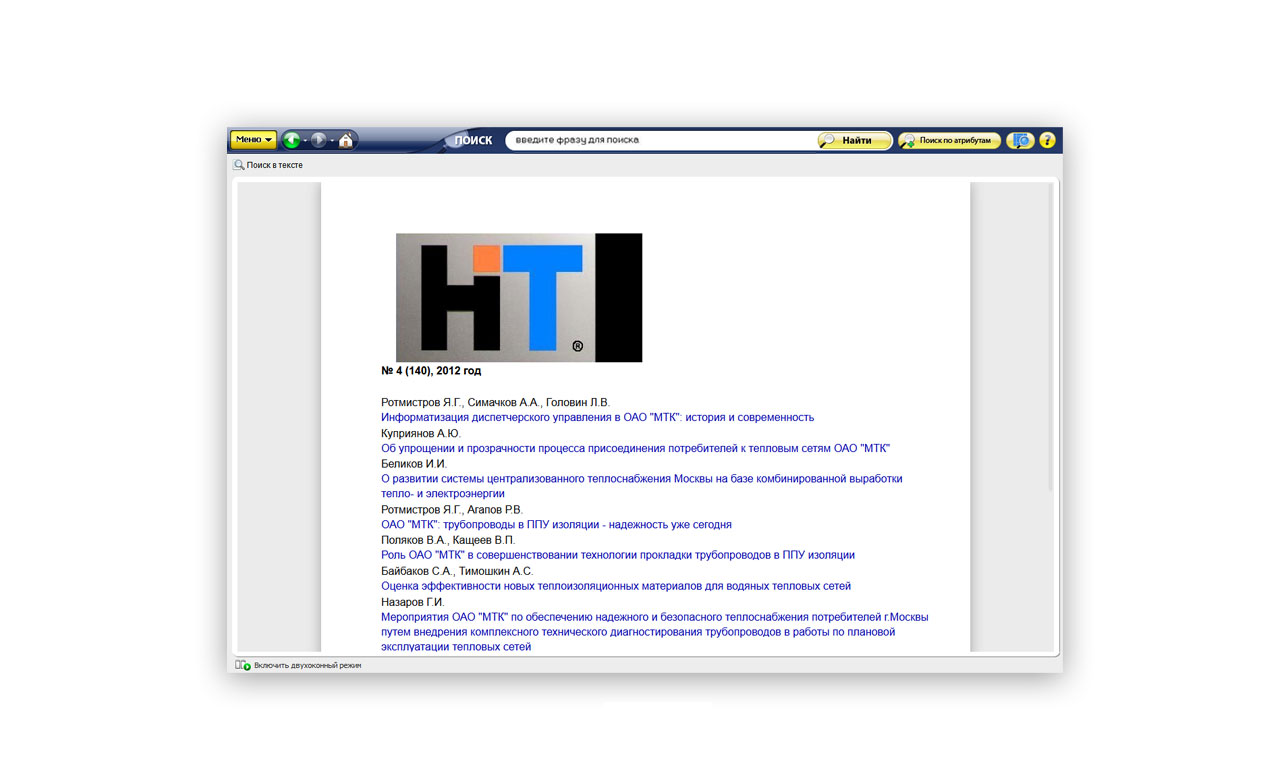Click author name Куприянов А.Ю.
This screenshot has width=1266, height=781.
tap(421, 433)
